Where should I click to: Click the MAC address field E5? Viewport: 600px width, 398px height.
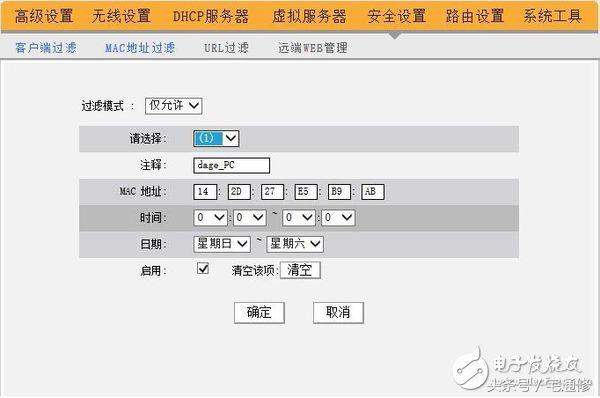[x=306, y=192]
